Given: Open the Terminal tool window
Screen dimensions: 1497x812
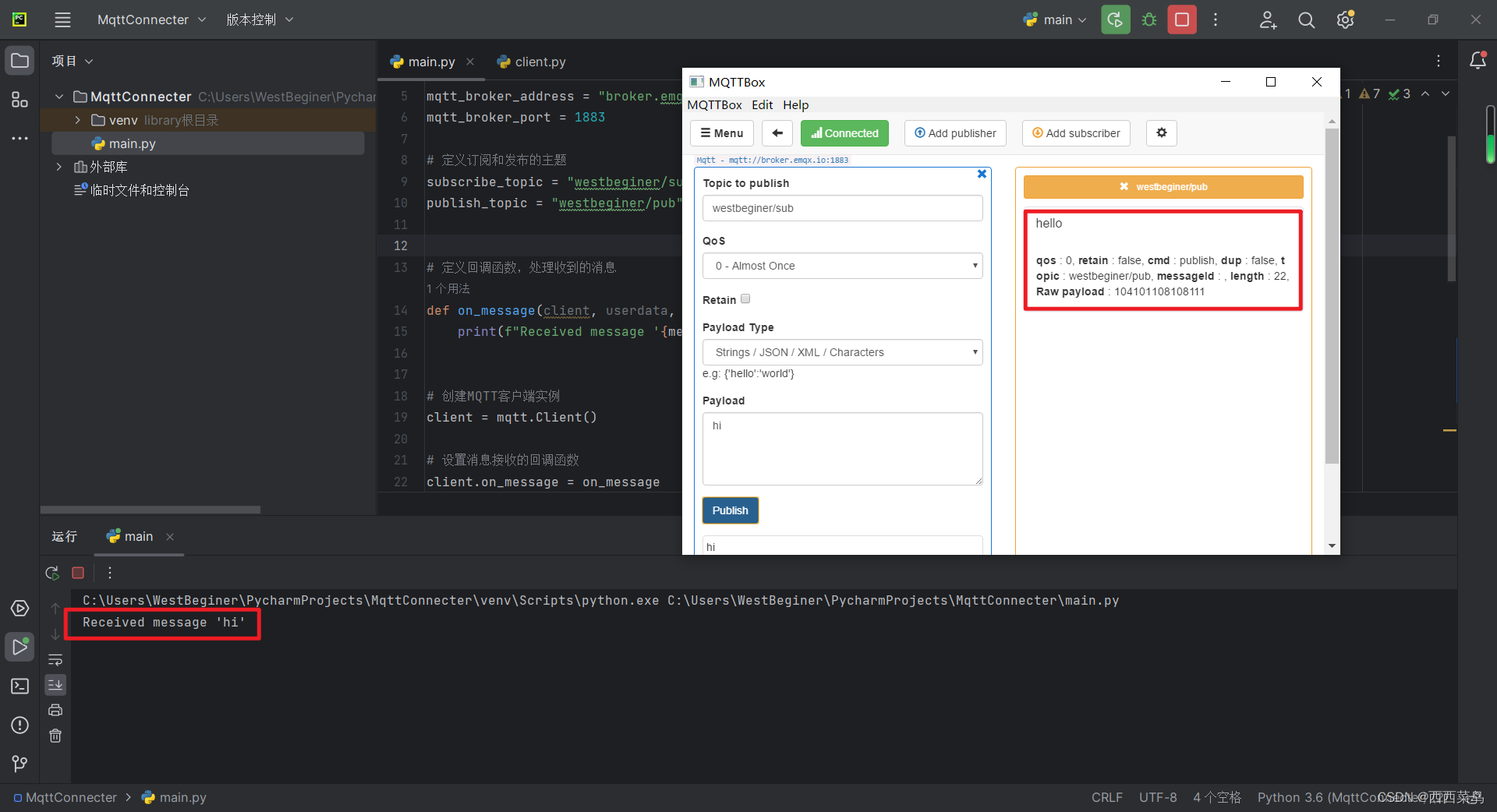Looking at the screenshot, I should (x=19, y=686).
